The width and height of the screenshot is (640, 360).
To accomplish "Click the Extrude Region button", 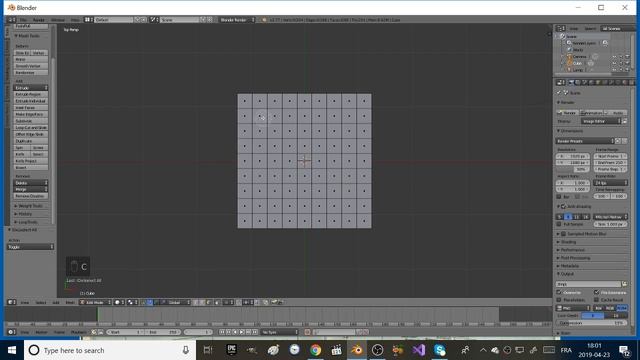I will [x=31, y=94].
